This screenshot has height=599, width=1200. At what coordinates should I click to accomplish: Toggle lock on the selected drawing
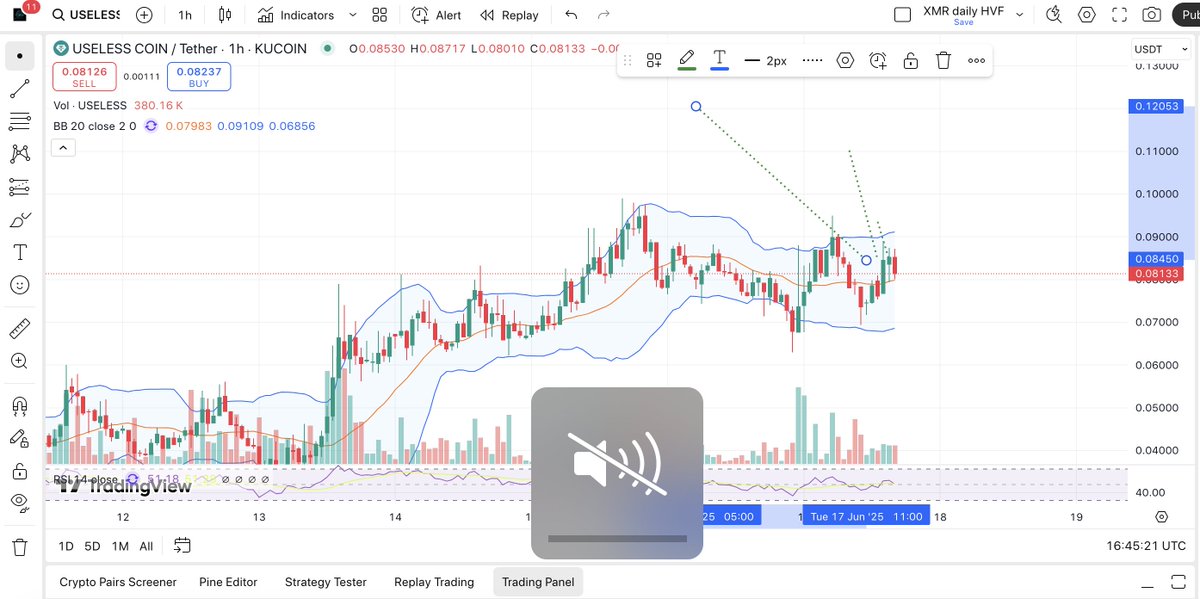pos(911,61)
